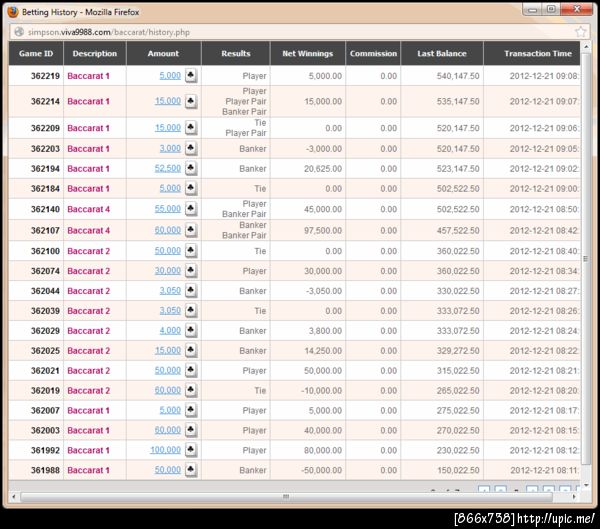Viewport: 600px width, 529px height.
Task: Open amount link 30,000 for game 362074
Action: tap(168, 271)
